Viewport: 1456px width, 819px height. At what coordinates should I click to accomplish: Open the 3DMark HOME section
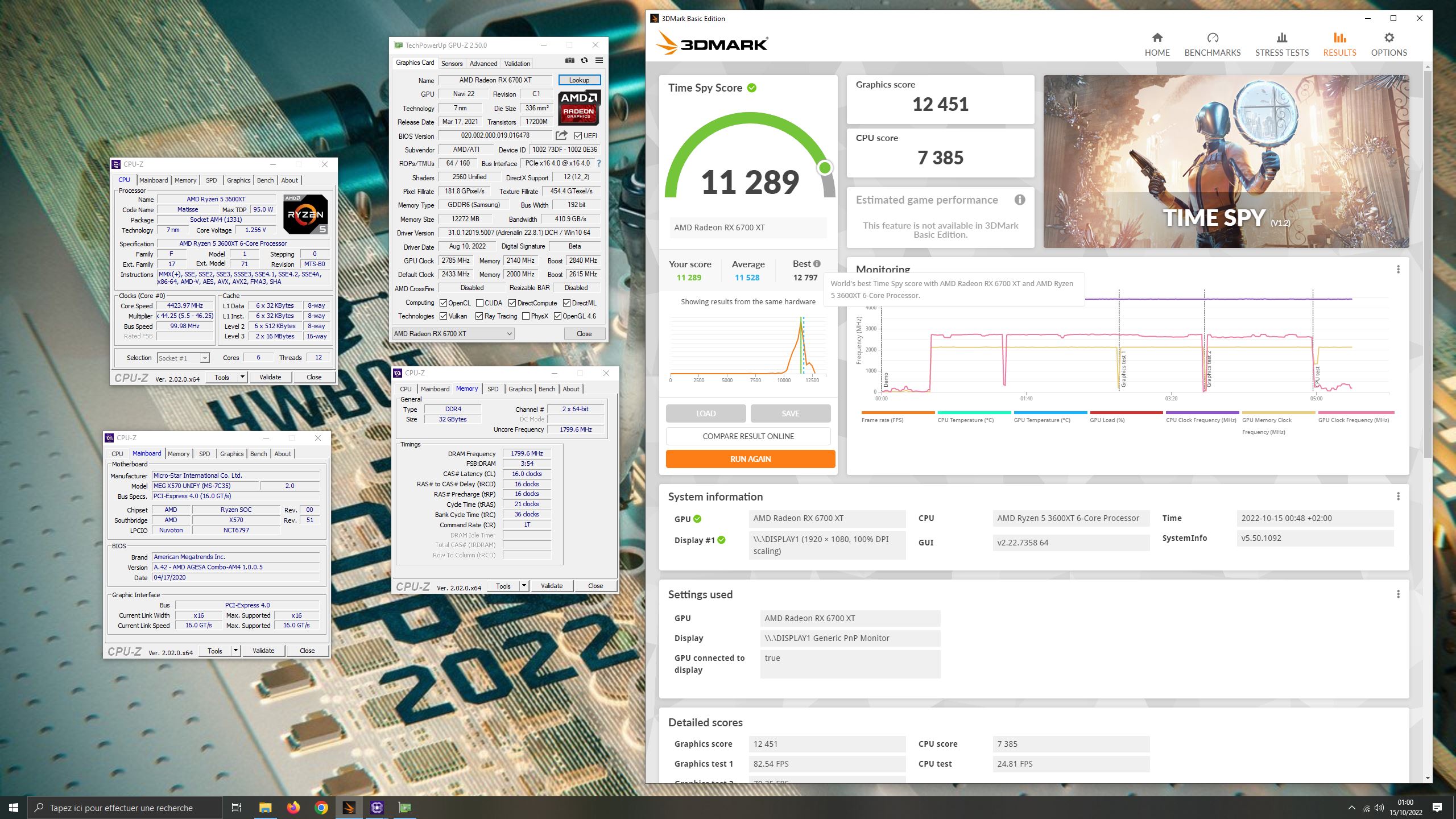[x=1157, y=44]
